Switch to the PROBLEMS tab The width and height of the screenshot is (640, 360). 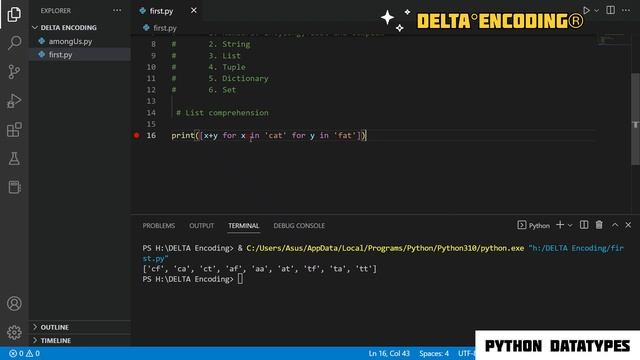click(159, 226)
